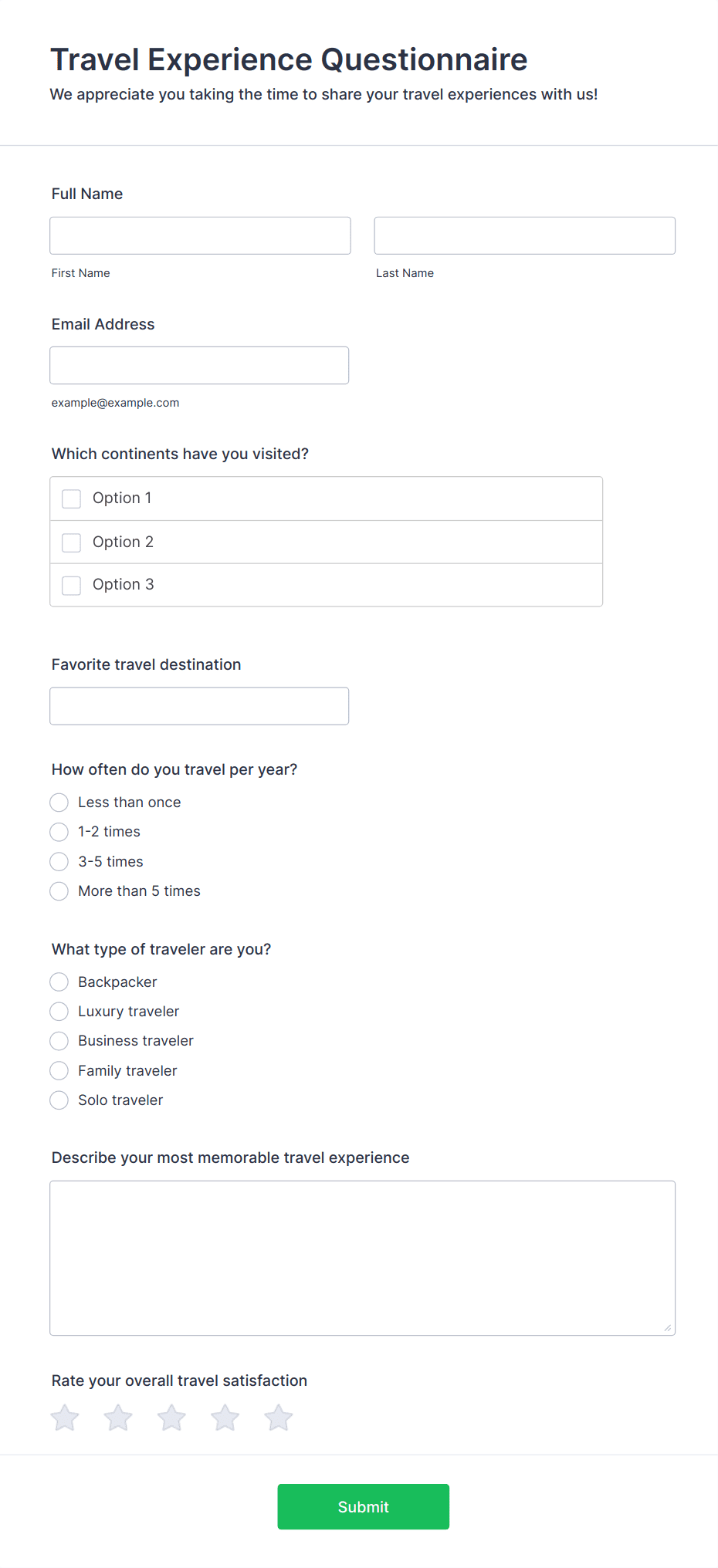Screen dimensions: 718x1568
Task: Select the Family traveler radio button
Action: [x=59, y=1070]
